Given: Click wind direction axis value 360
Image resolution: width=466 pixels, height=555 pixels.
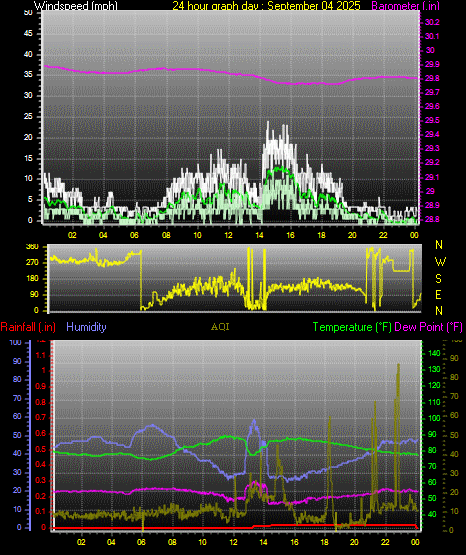Looking at the screenshot, I should 32,247.
